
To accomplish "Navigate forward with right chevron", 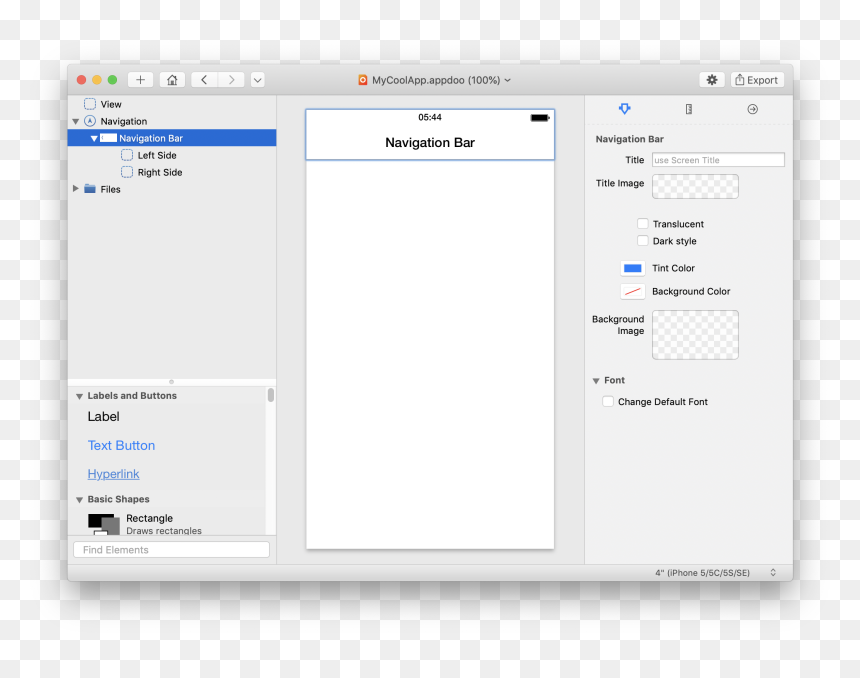I will pos(231,80).
